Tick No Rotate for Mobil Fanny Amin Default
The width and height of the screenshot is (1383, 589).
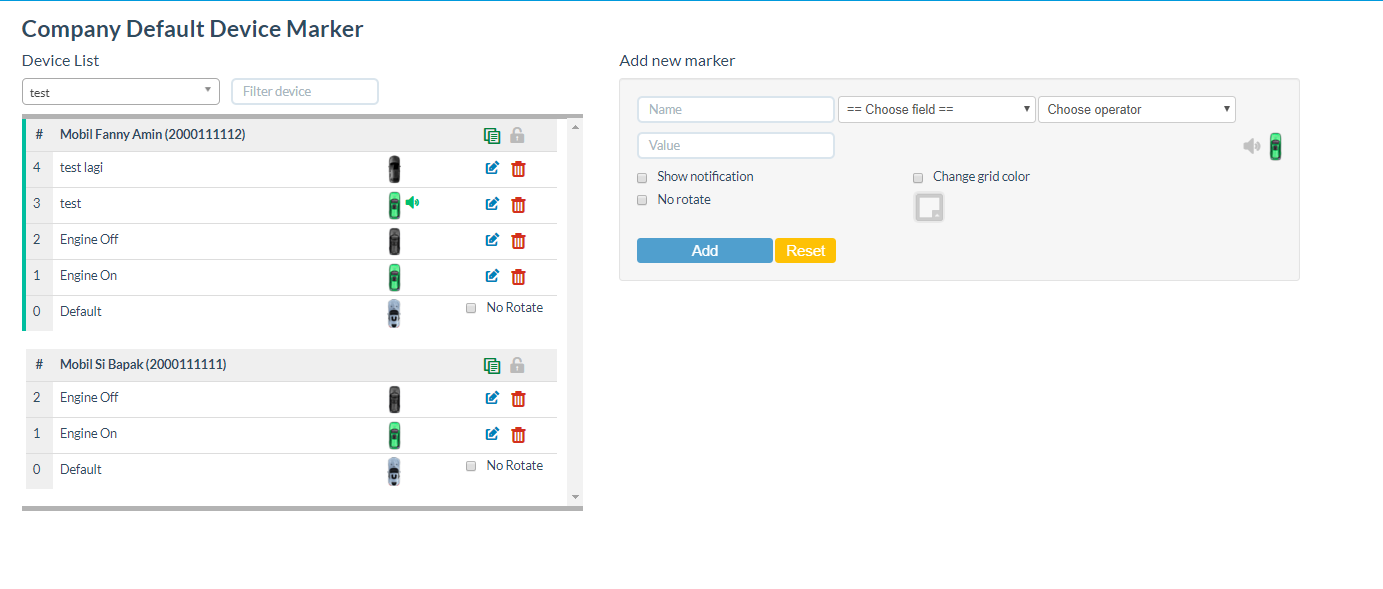[x=471, y=308]
